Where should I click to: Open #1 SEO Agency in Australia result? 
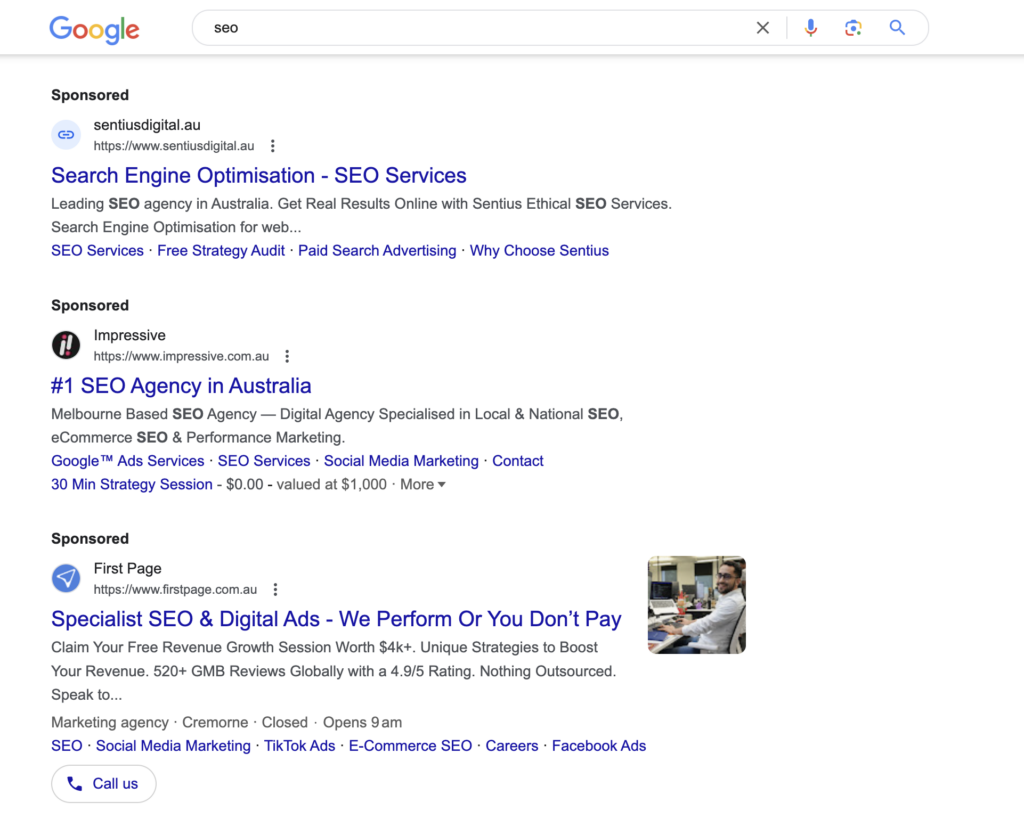(181, 386)
